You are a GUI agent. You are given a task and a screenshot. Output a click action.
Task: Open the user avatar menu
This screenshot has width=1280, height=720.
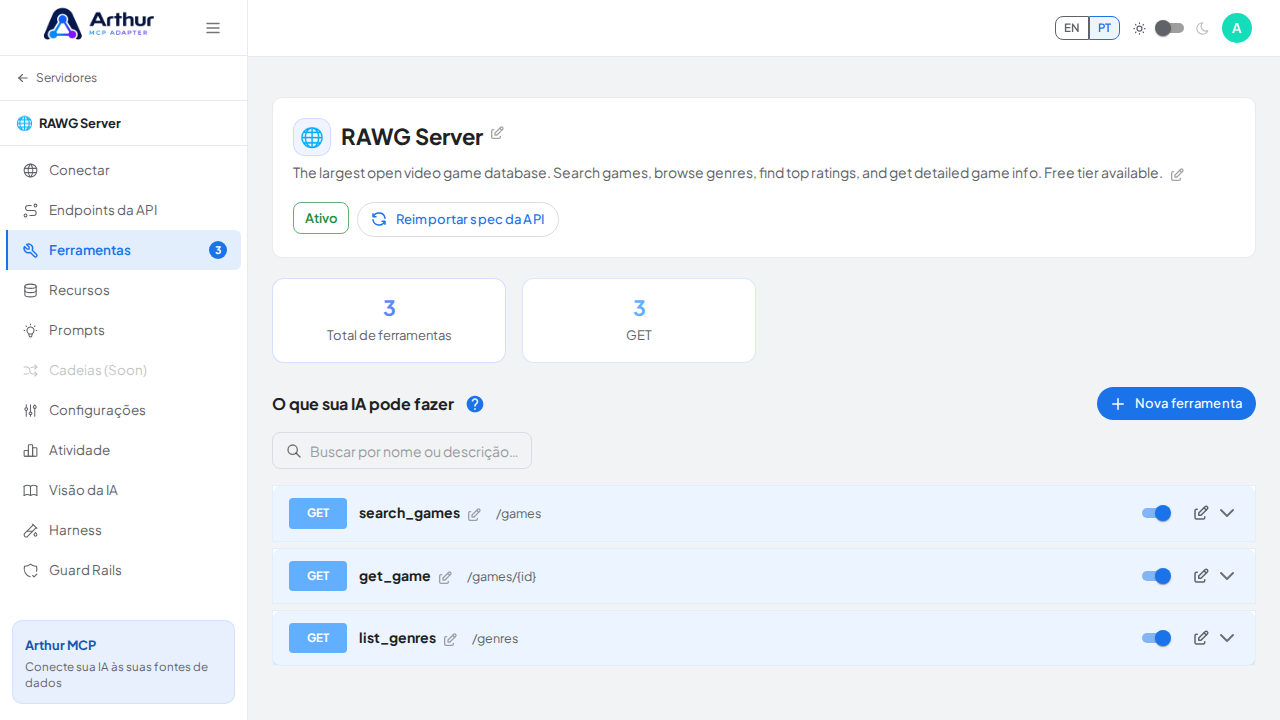point(1237,28)
